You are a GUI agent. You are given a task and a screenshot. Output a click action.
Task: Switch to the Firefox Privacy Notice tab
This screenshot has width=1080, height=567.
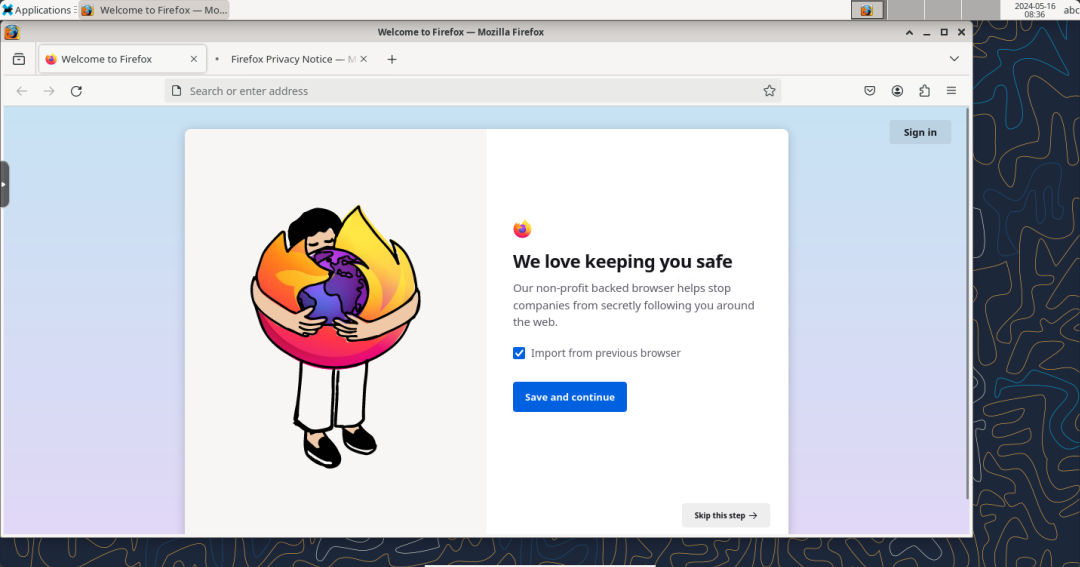292,59
